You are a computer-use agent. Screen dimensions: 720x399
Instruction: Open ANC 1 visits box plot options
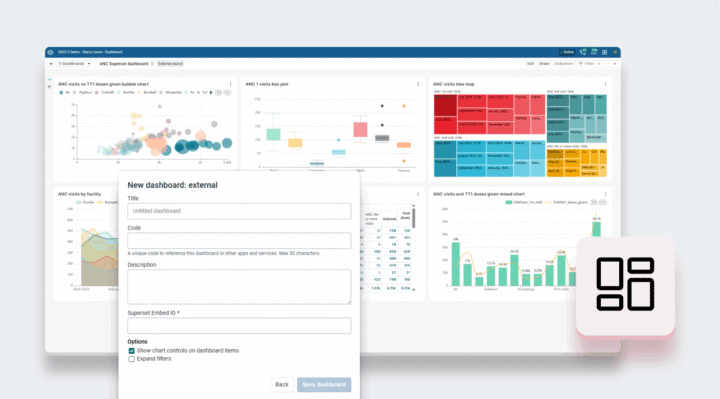click(418, 84)
